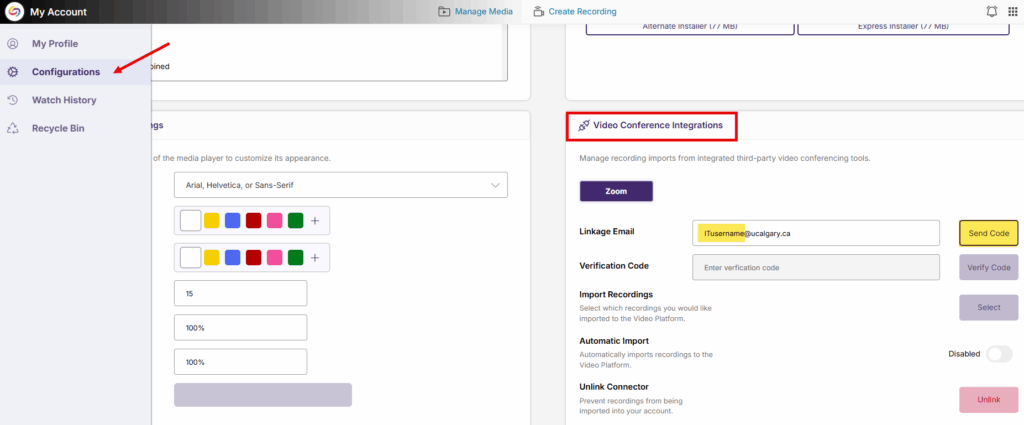Add a color to the second swatch row
The image size is (1024, 425).
(315, 257)
